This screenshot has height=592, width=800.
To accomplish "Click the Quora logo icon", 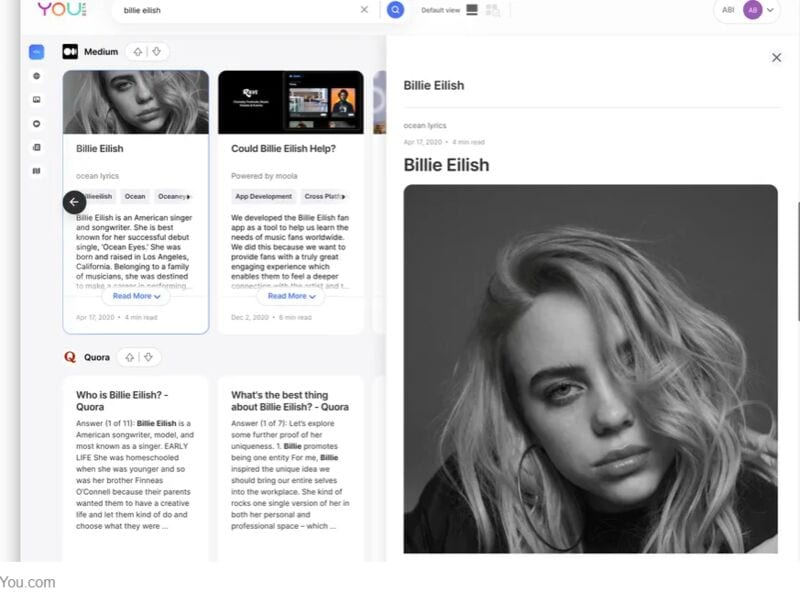I will [x=70, y=357].
